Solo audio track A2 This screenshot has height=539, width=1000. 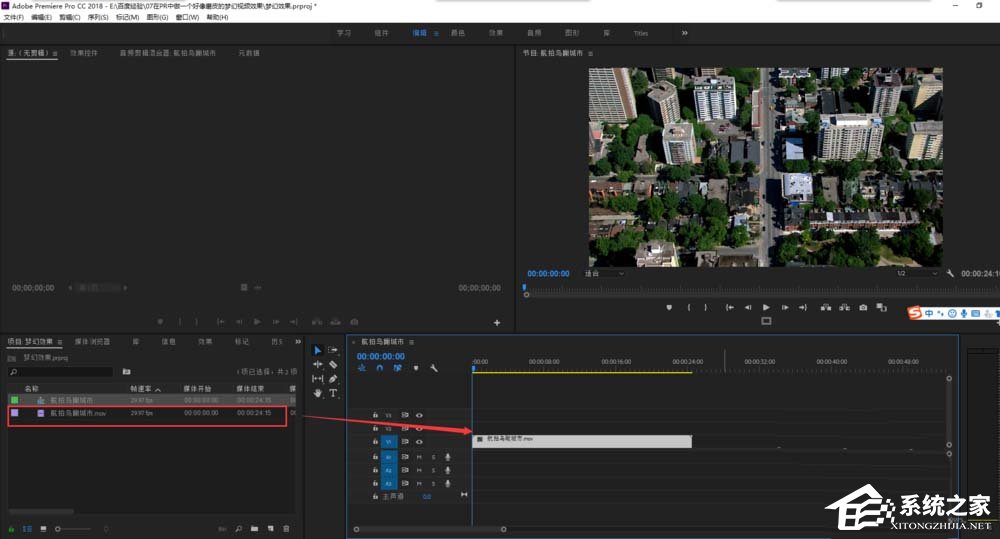click(433, 470)
